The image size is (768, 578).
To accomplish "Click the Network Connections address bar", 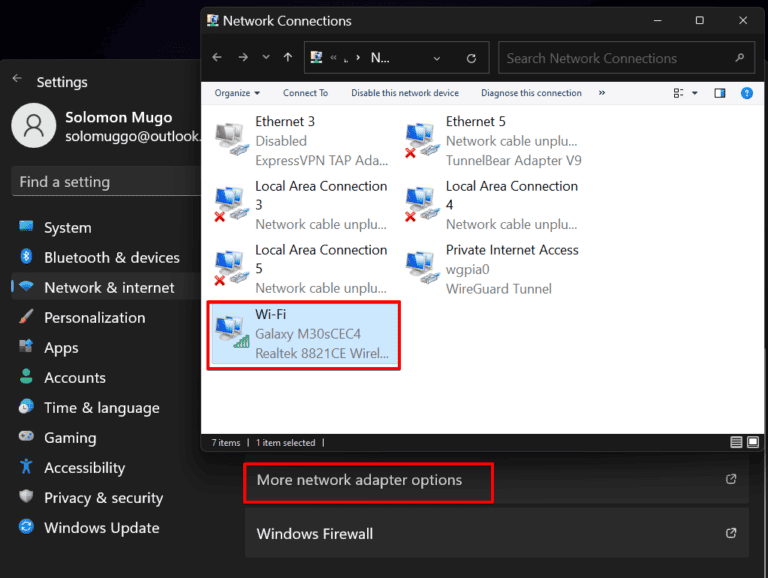I will 396,58.
